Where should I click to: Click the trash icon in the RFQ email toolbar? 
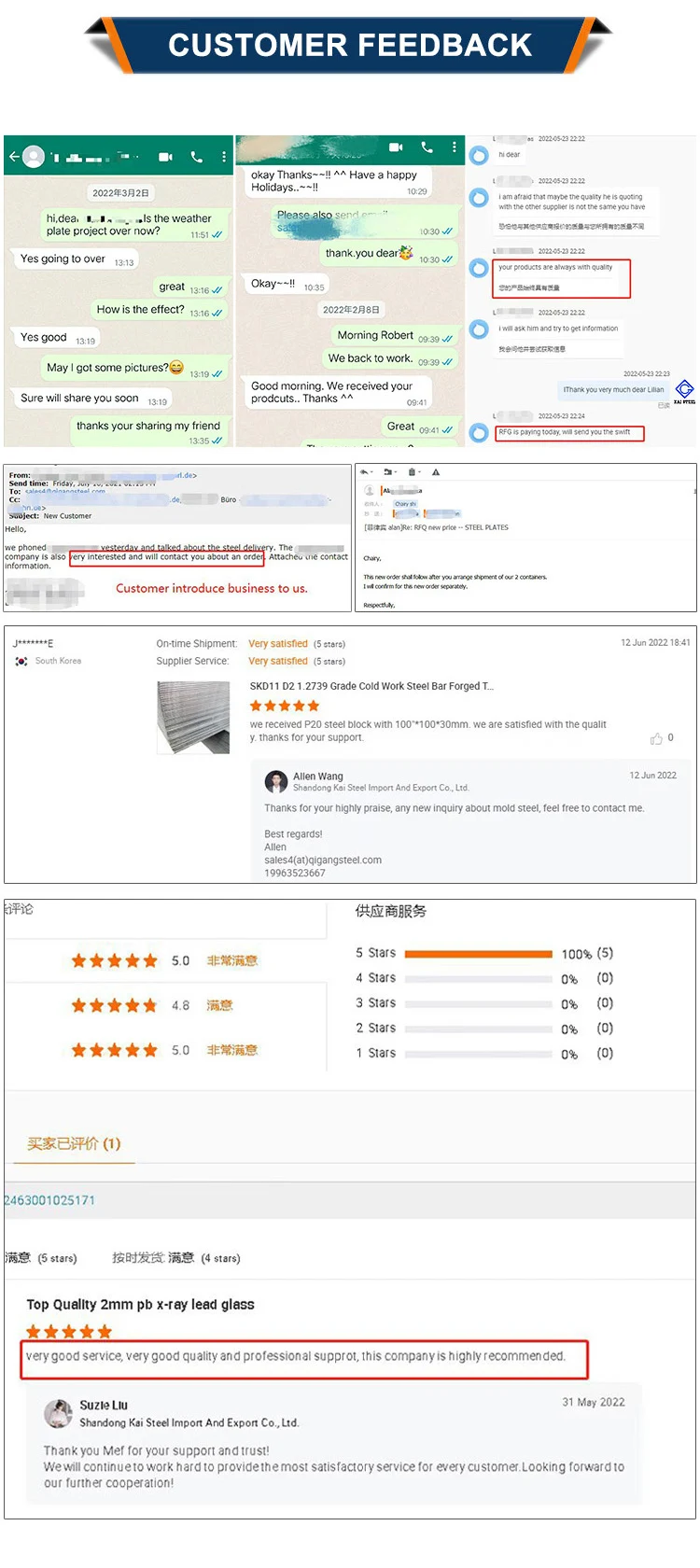point(412,472)
